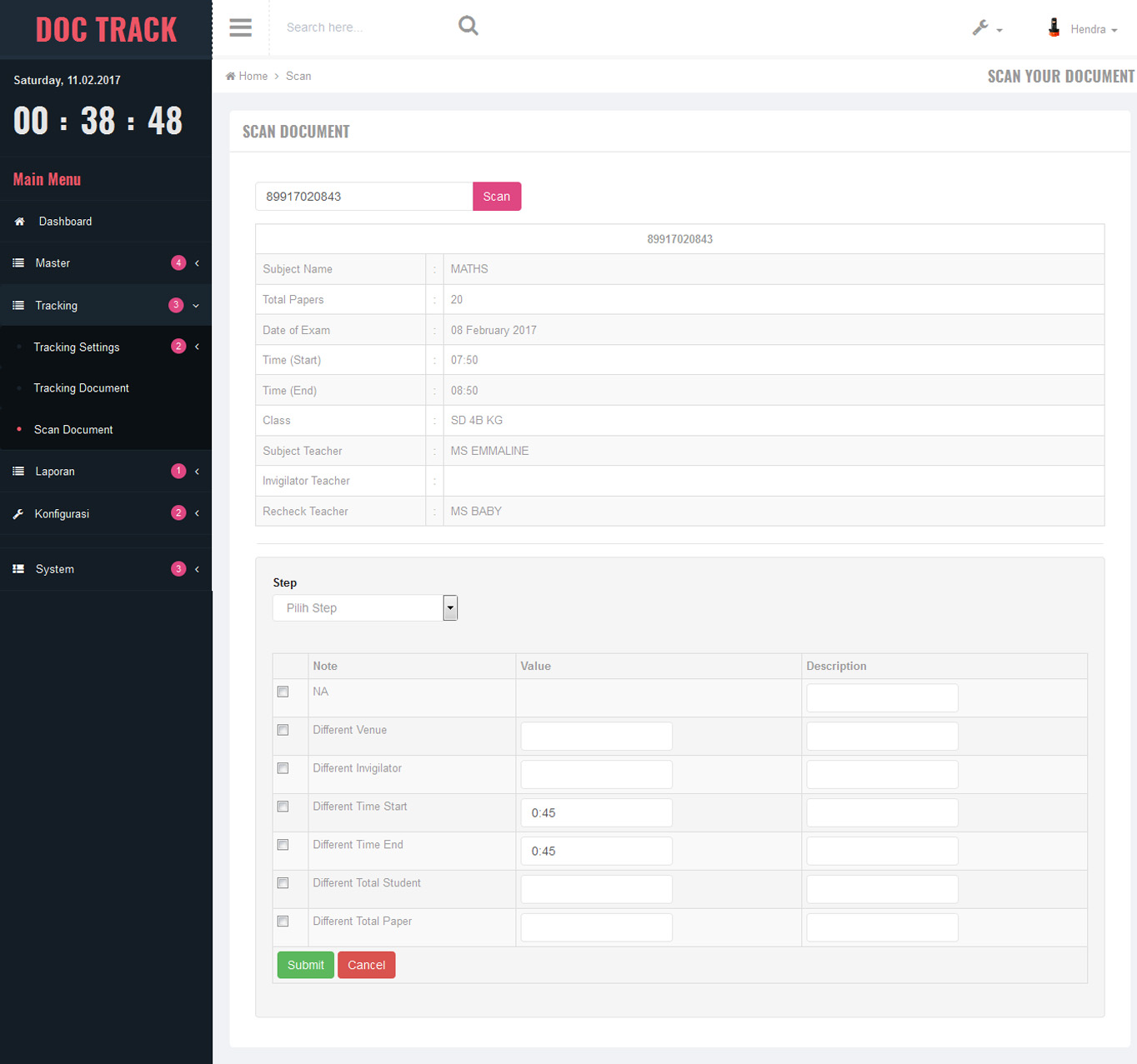Click the Different Time Start value field
Image resolution: width=1137 pixels, height=1064 pixels.
pyautogui.click(x=596, y=813)
